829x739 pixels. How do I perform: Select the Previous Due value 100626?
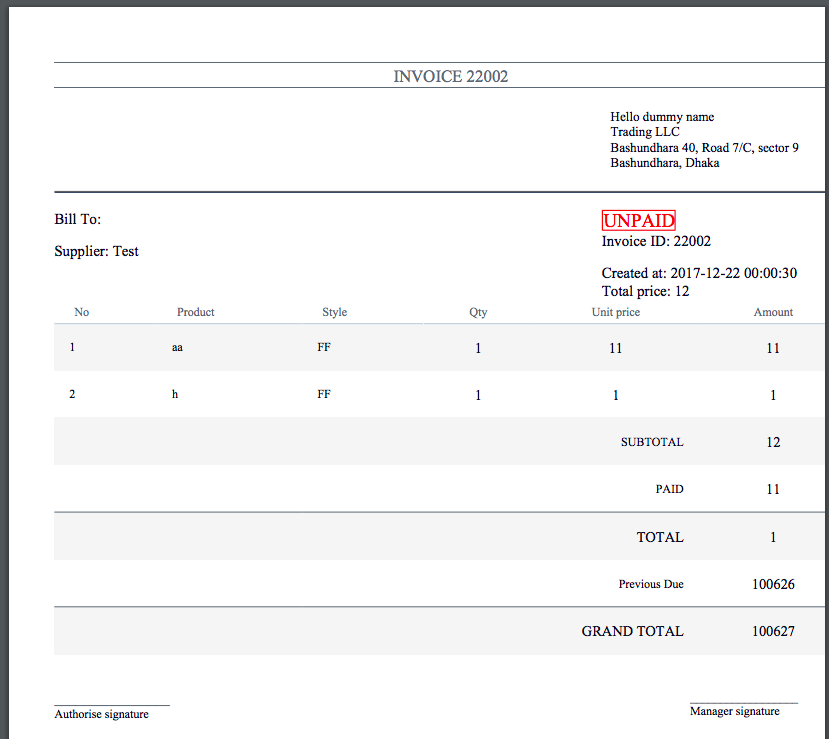pos(773,584)
